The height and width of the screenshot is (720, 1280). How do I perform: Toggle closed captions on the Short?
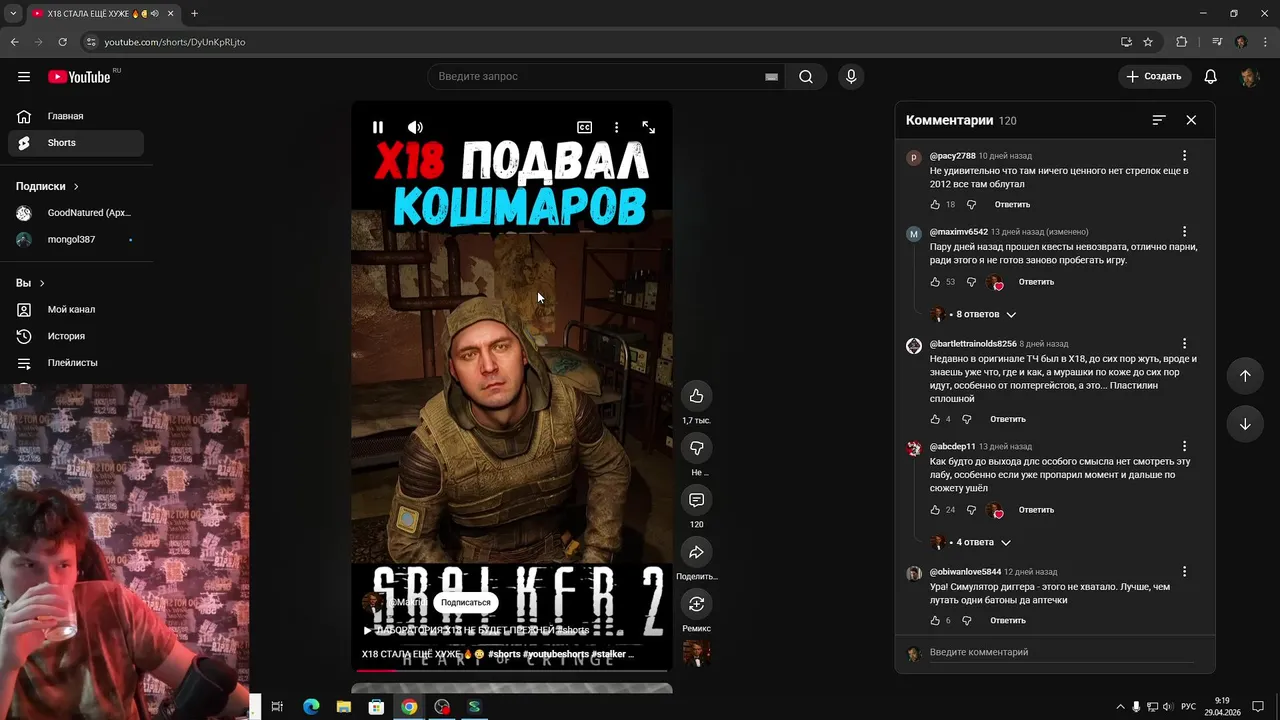[x=585, y=127]
